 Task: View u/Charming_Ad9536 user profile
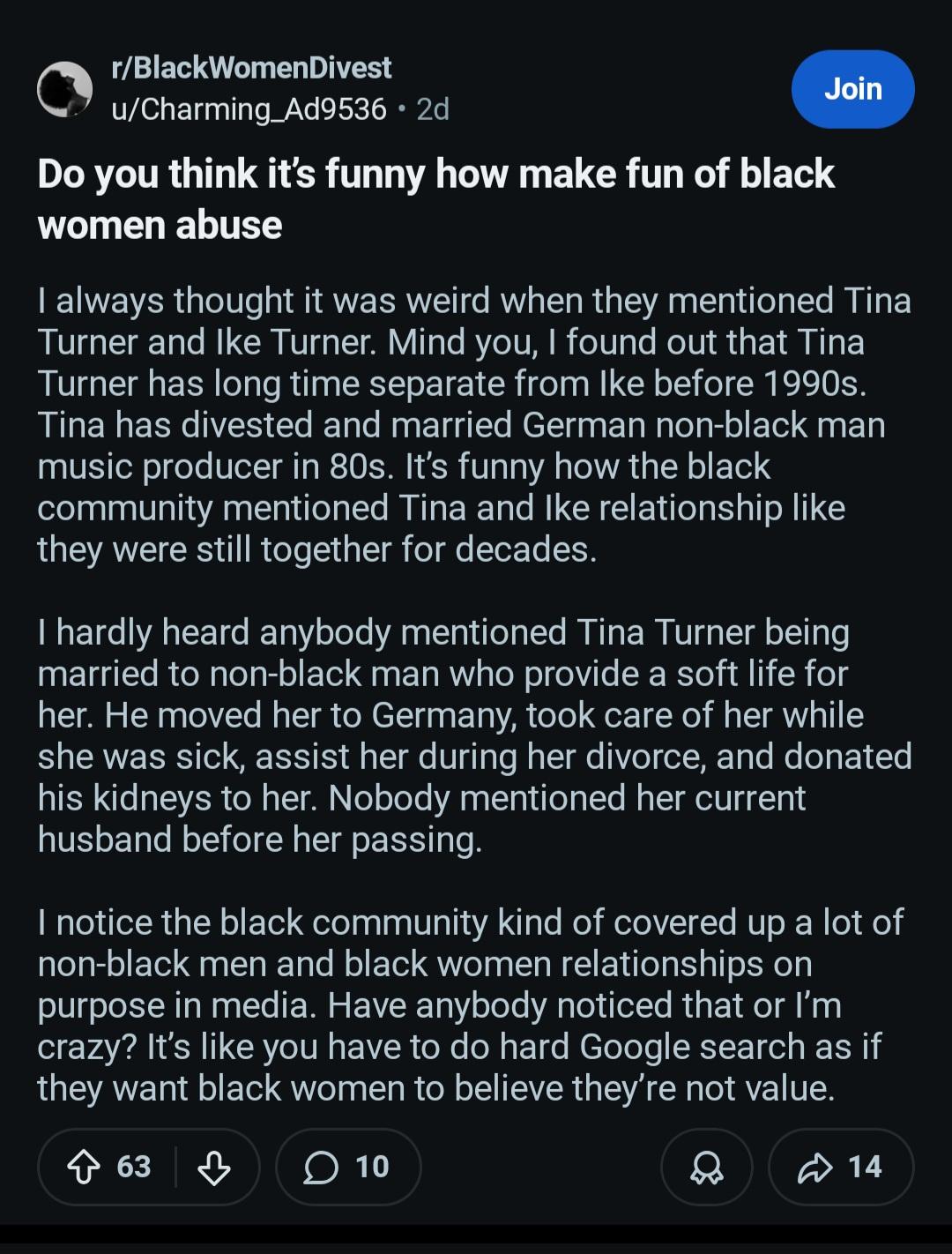tap(249, 108)
